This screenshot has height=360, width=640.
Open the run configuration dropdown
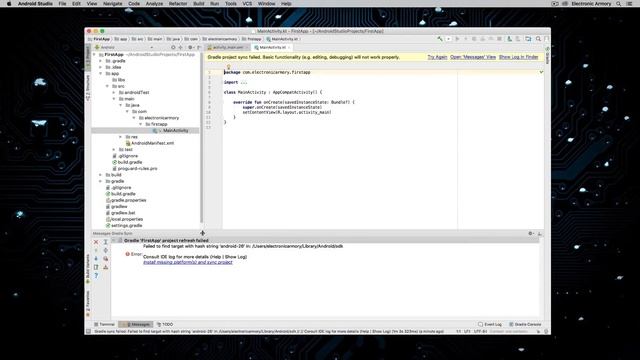pos(448,39)
